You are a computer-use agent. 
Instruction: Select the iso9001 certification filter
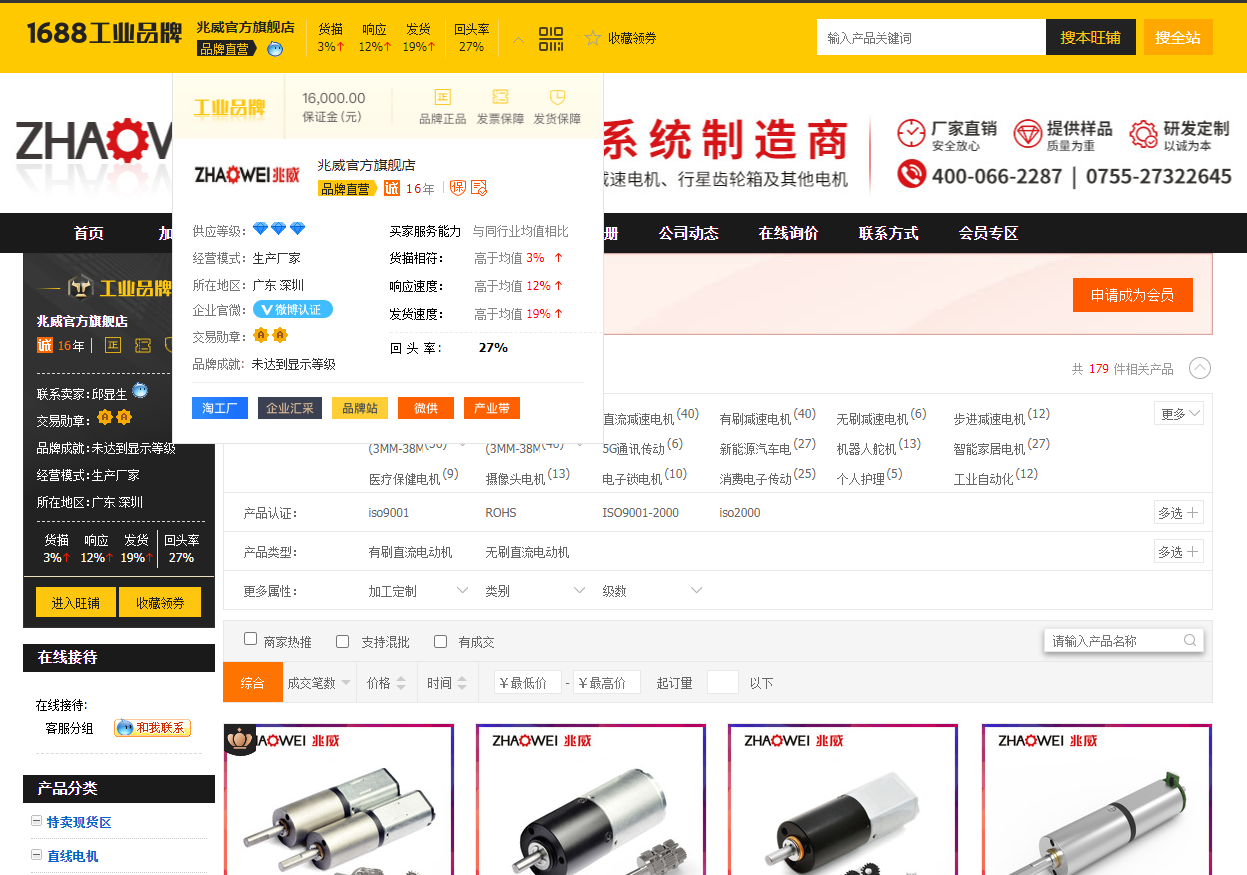[x=389, y=513]
